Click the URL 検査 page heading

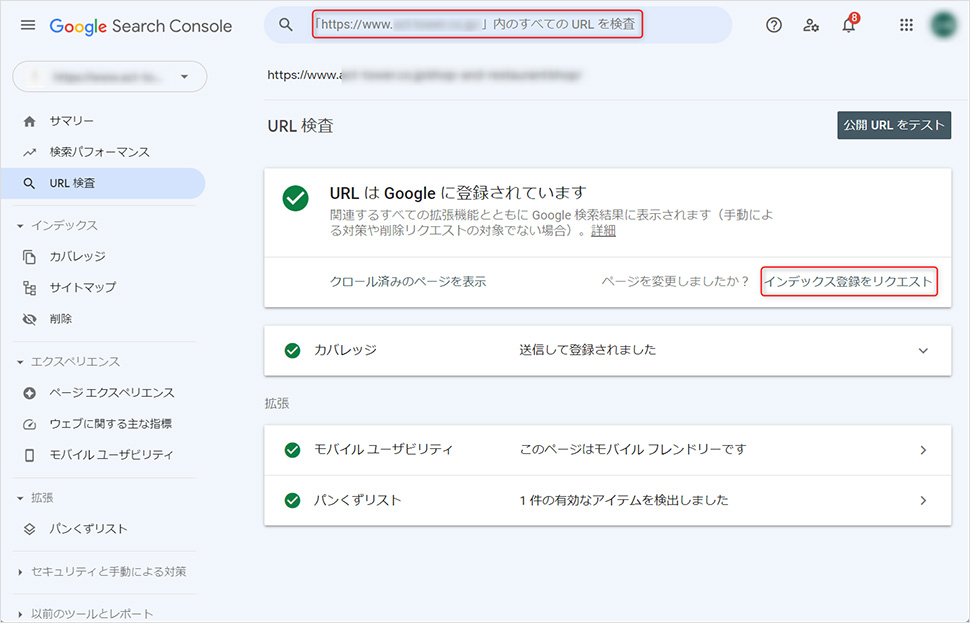point(301,126)
